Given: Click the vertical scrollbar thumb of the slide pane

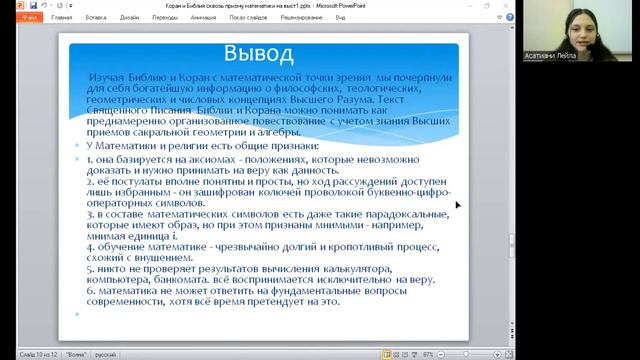Looking at the screenshot, I should (x=512, y=246).
